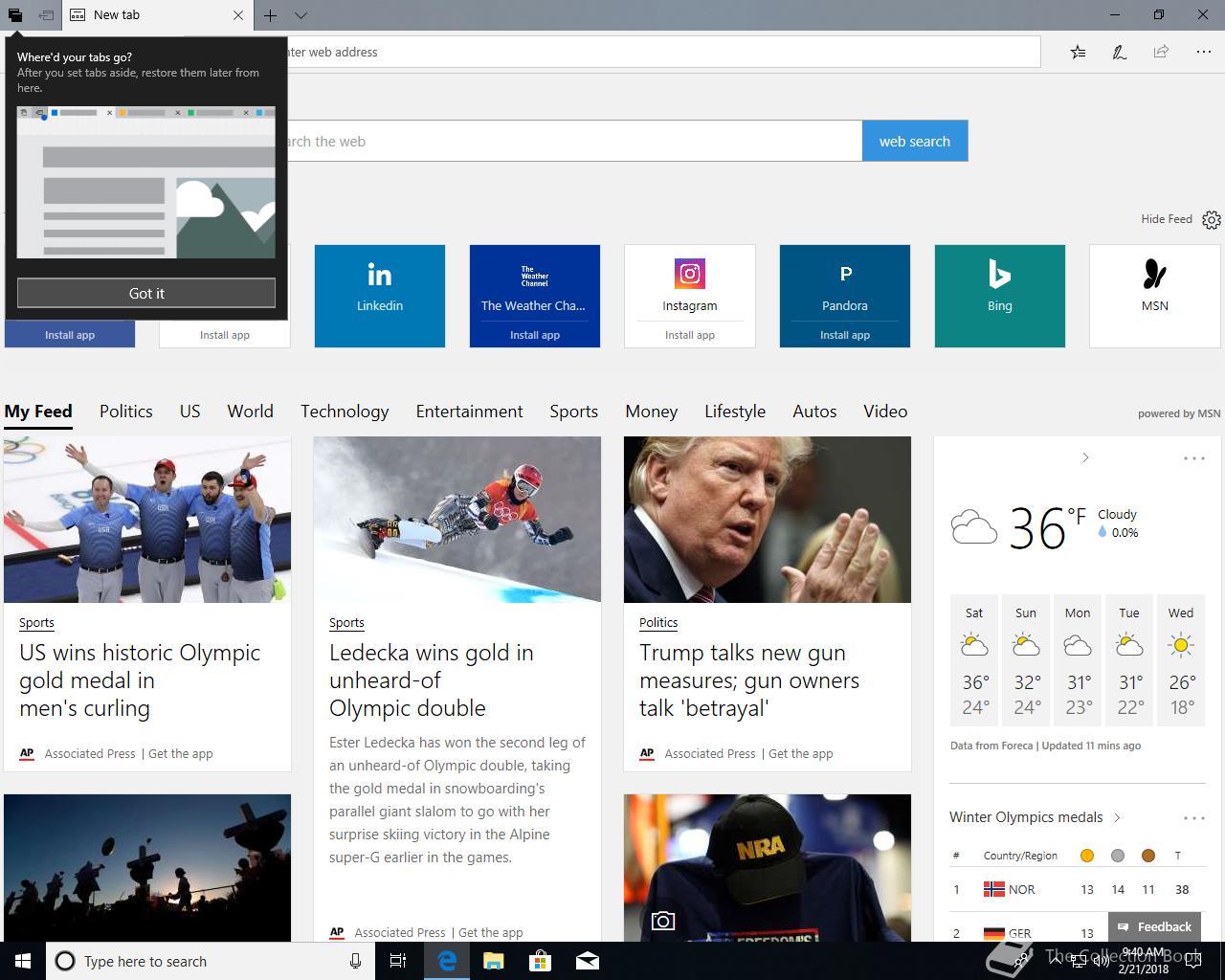Click the Politics category label on Trump article
The image size is (1225, 980).
(x=658, y=622)
